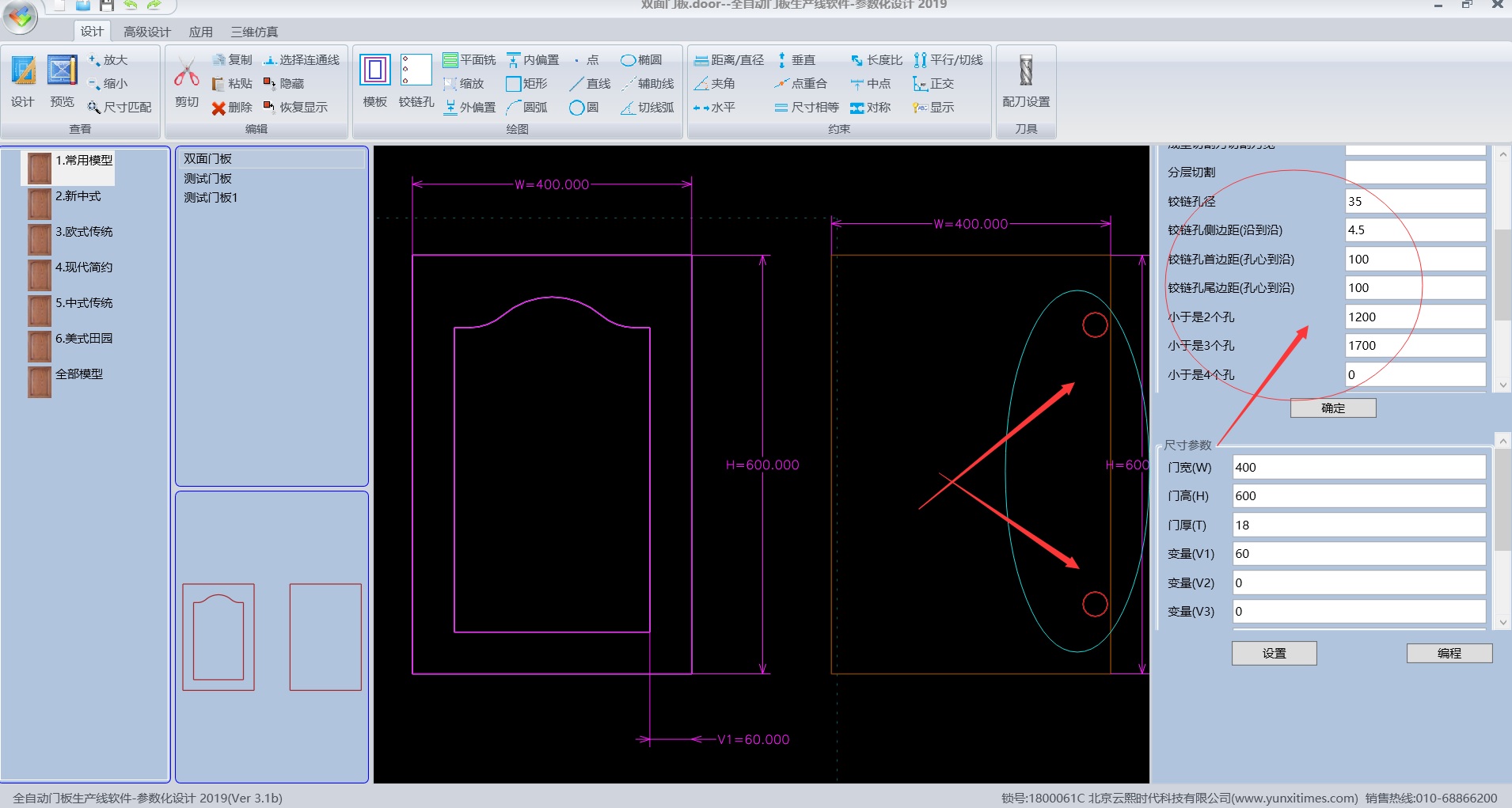Switch to the 高级设计 tab
1512x808 pixels.
click(146, 32)
